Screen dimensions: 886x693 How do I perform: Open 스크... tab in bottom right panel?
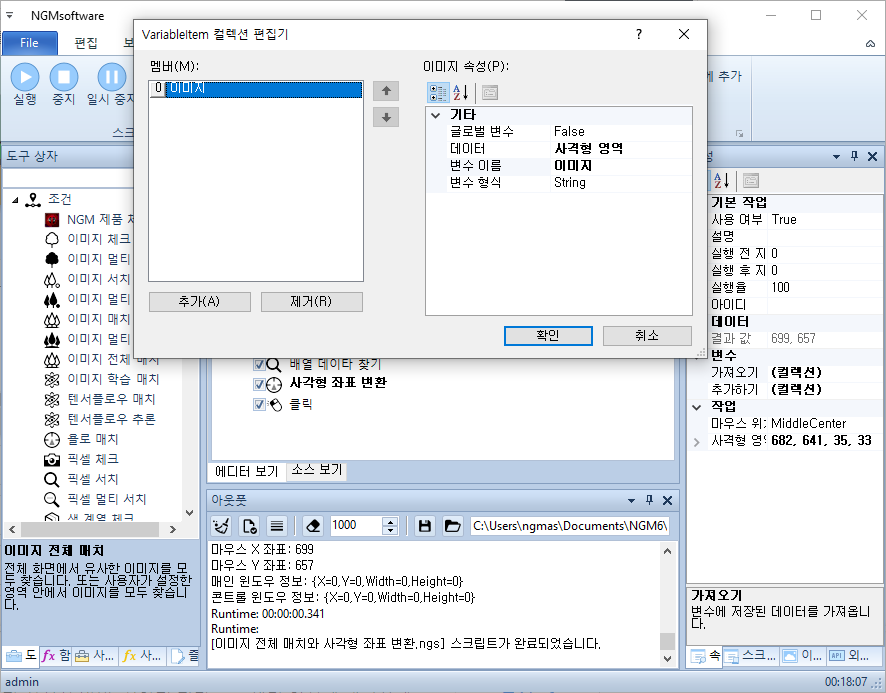[752, 656]
